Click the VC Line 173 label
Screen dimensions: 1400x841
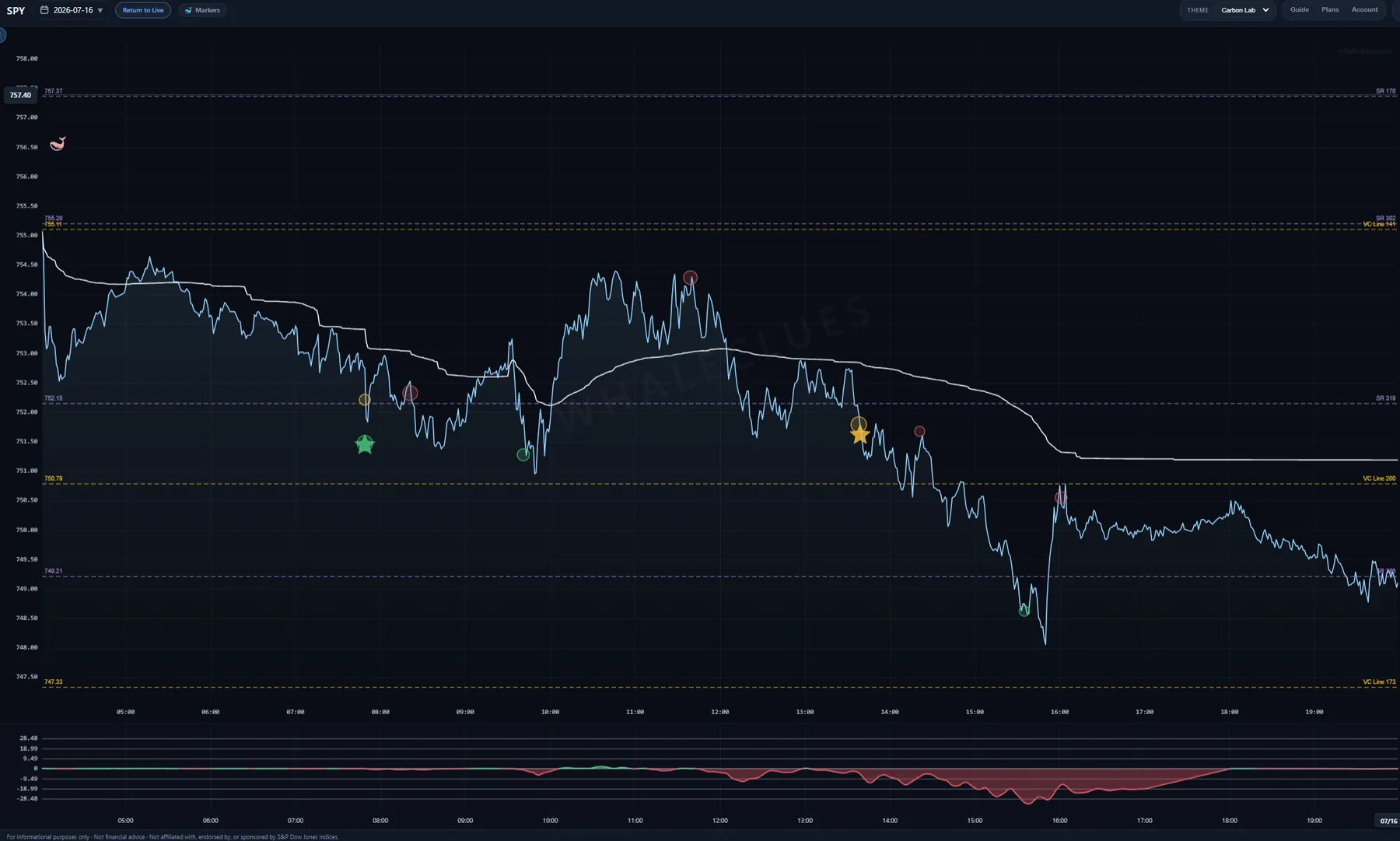point(1379,682)
